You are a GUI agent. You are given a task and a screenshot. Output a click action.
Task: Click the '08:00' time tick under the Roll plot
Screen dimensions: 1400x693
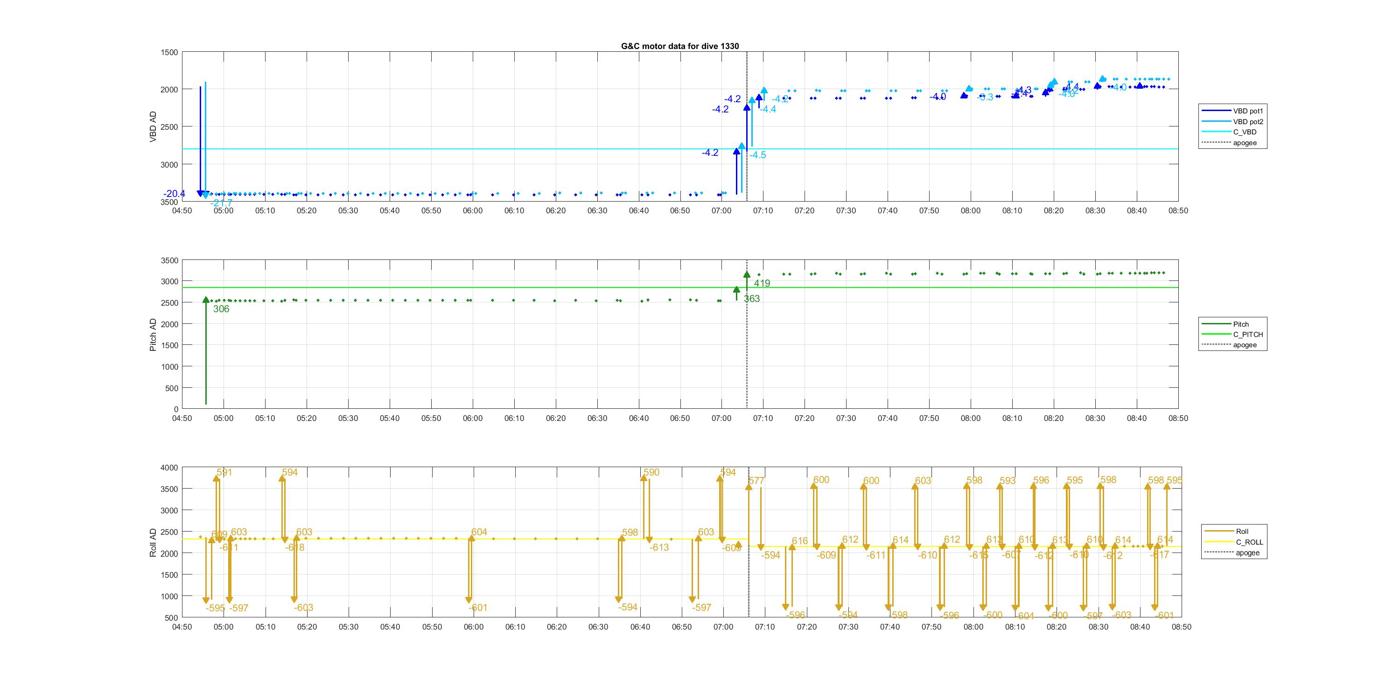pyautogui.click(x=971, y=627)
